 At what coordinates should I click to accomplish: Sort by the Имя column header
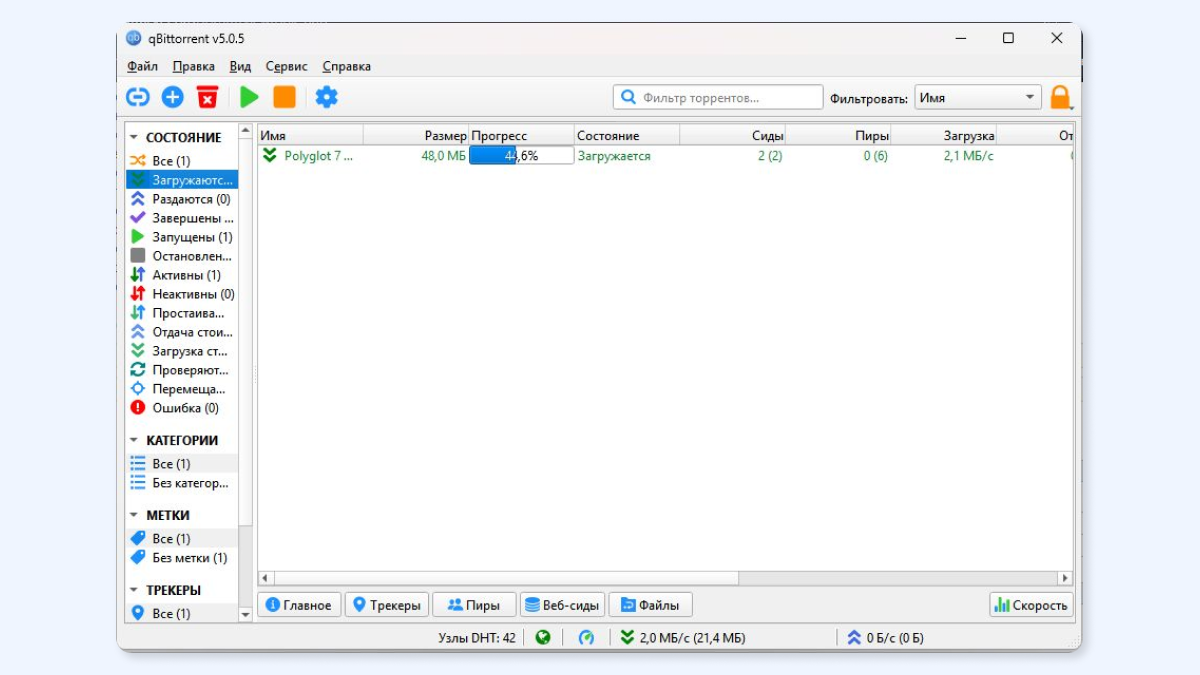310,135
